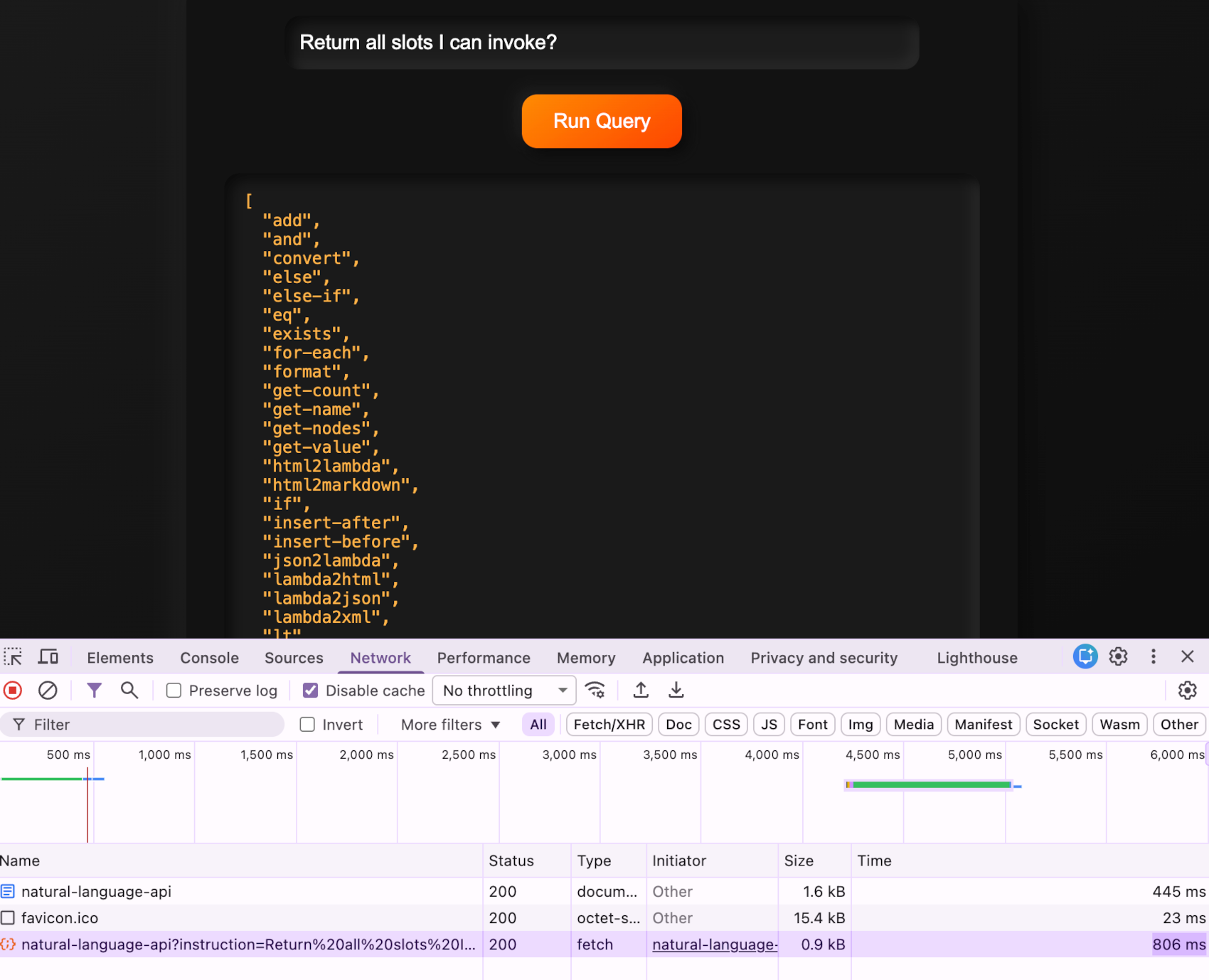Export HAR file with download icon
Viewport: 1209px width, 980px height.
tap(676, 691)
